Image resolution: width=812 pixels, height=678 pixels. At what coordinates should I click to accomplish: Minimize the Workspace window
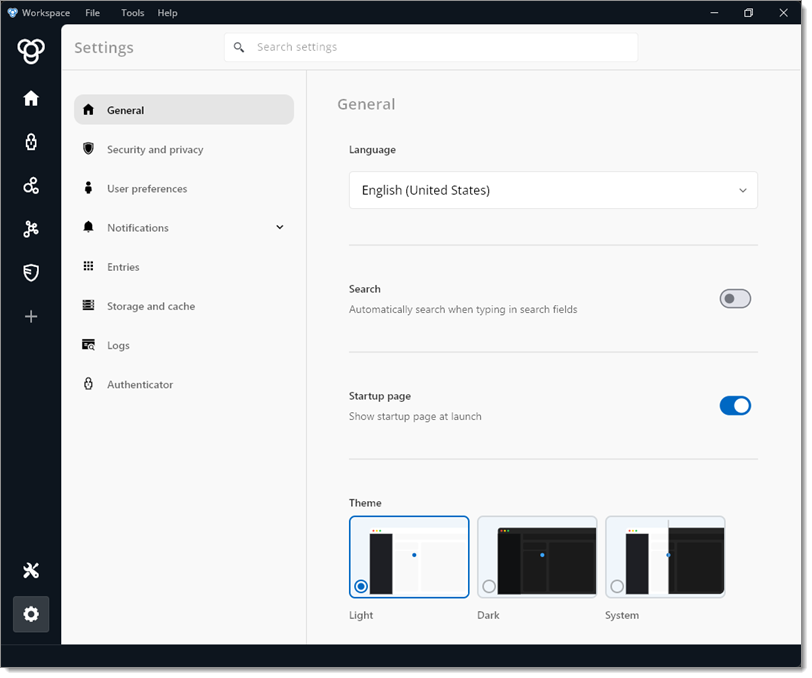[x=714, y=13]
